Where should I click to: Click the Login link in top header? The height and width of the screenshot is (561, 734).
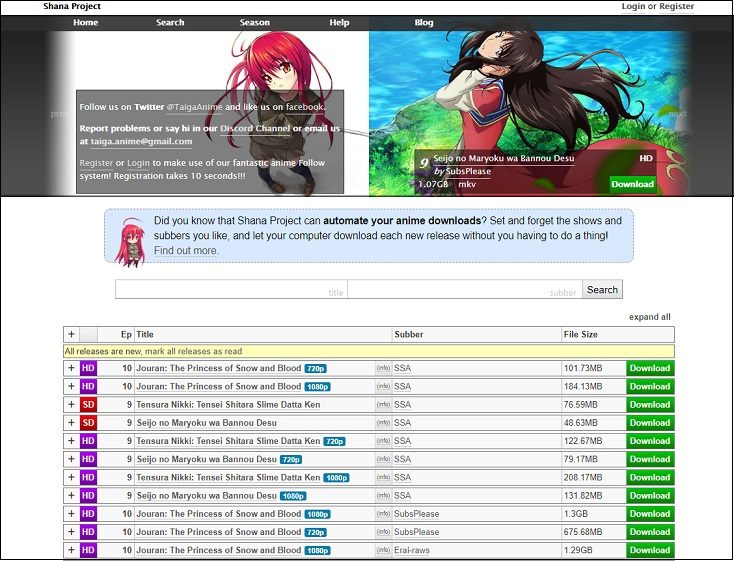tap(633, 7)
